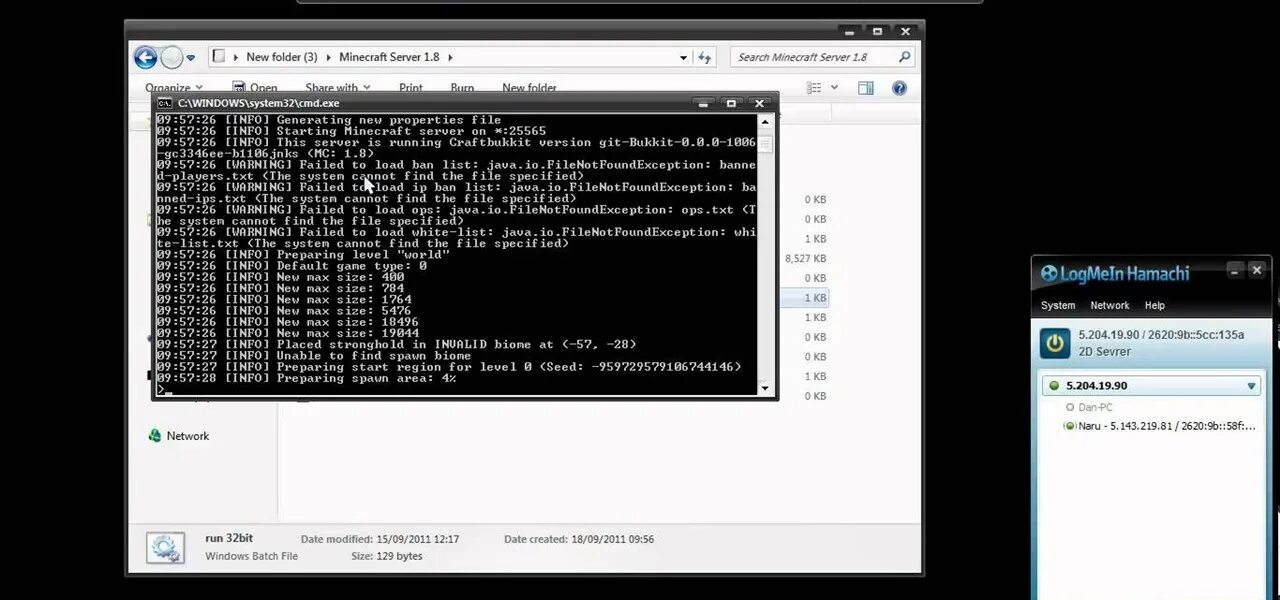The width and height of the screenshot is (1280, 600).
Task: Click 'Date modified: 15/09/2011 12:17'
Action: click(380, 539)
